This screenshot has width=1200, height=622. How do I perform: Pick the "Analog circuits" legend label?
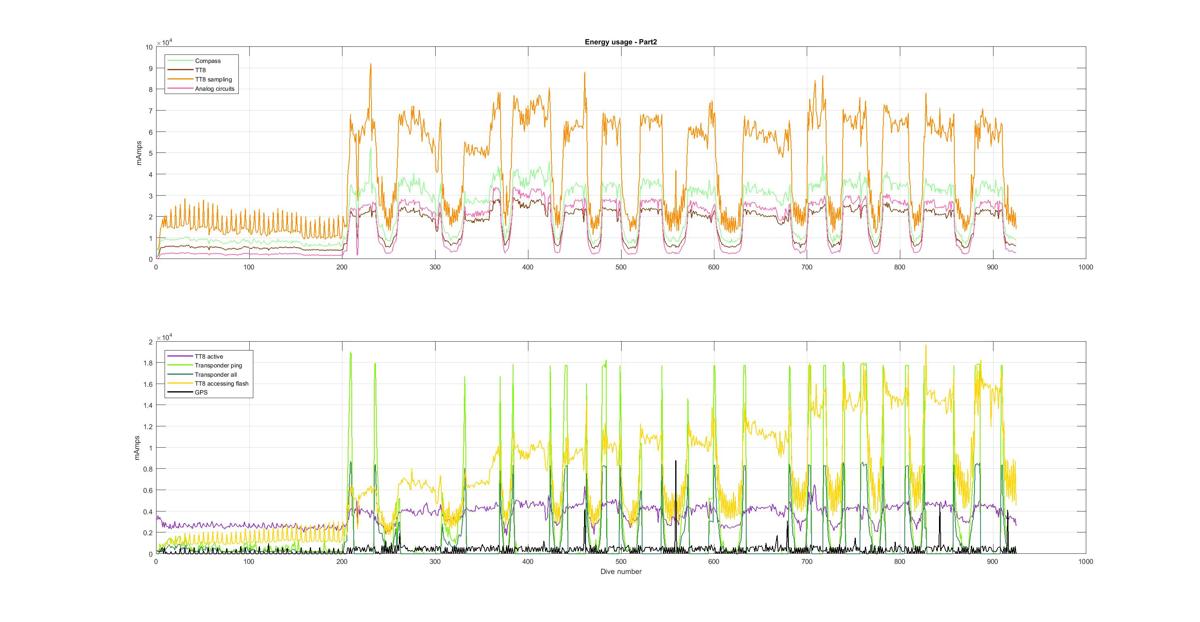click(215, 88)
